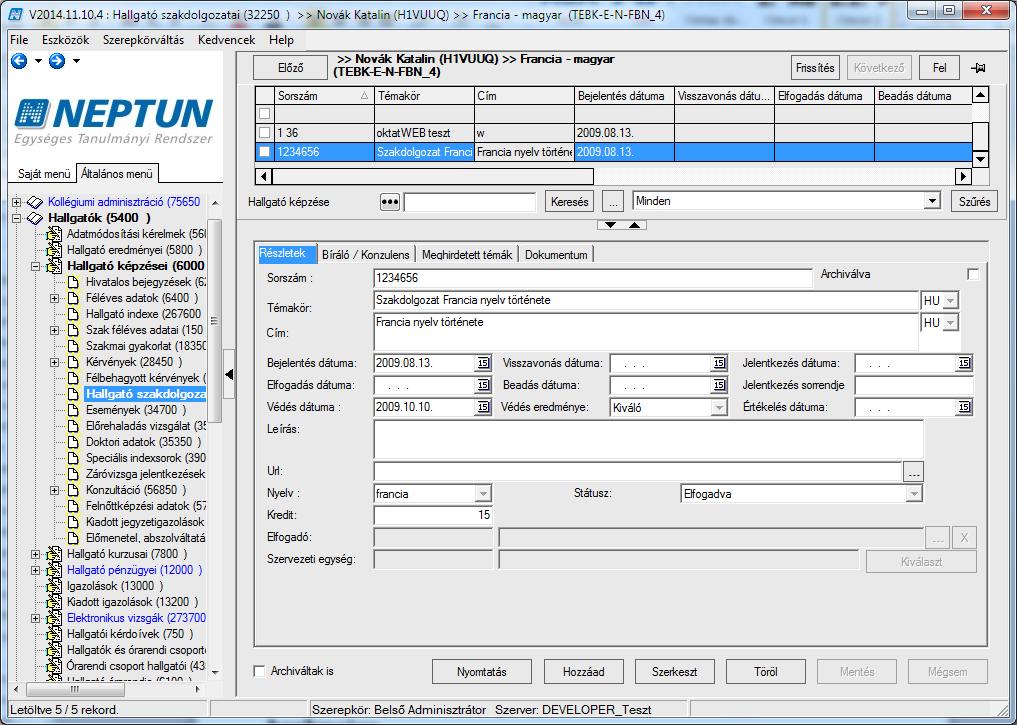Viewport: 1017px width, 725px height.
Task: Switch to the Dokumentum tab
Action: (556, 255)
